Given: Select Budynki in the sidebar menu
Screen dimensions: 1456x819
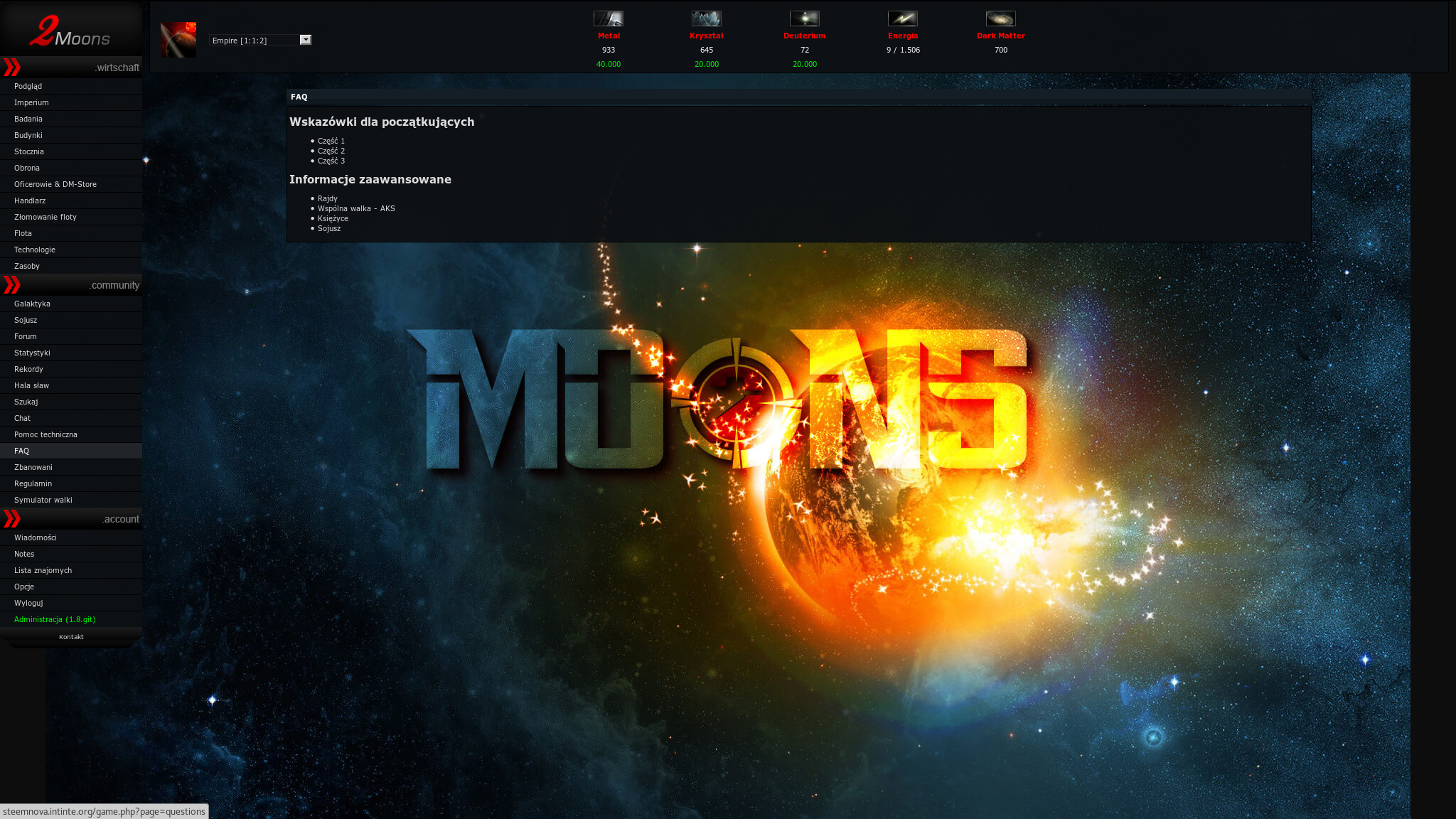Looking at the screenshot, I should [71, 135].
